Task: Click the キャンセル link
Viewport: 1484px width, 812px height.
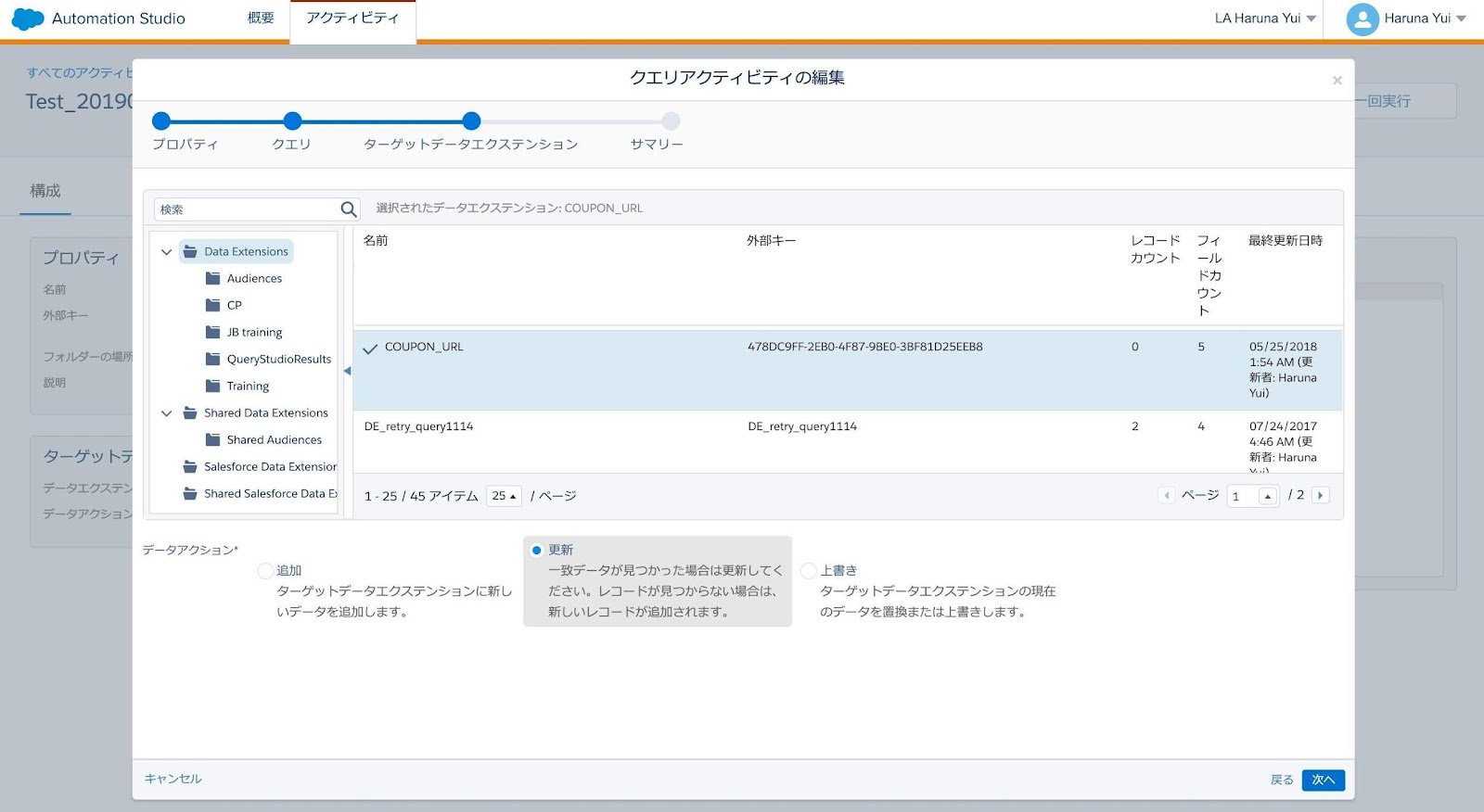Action: (173, 779)
